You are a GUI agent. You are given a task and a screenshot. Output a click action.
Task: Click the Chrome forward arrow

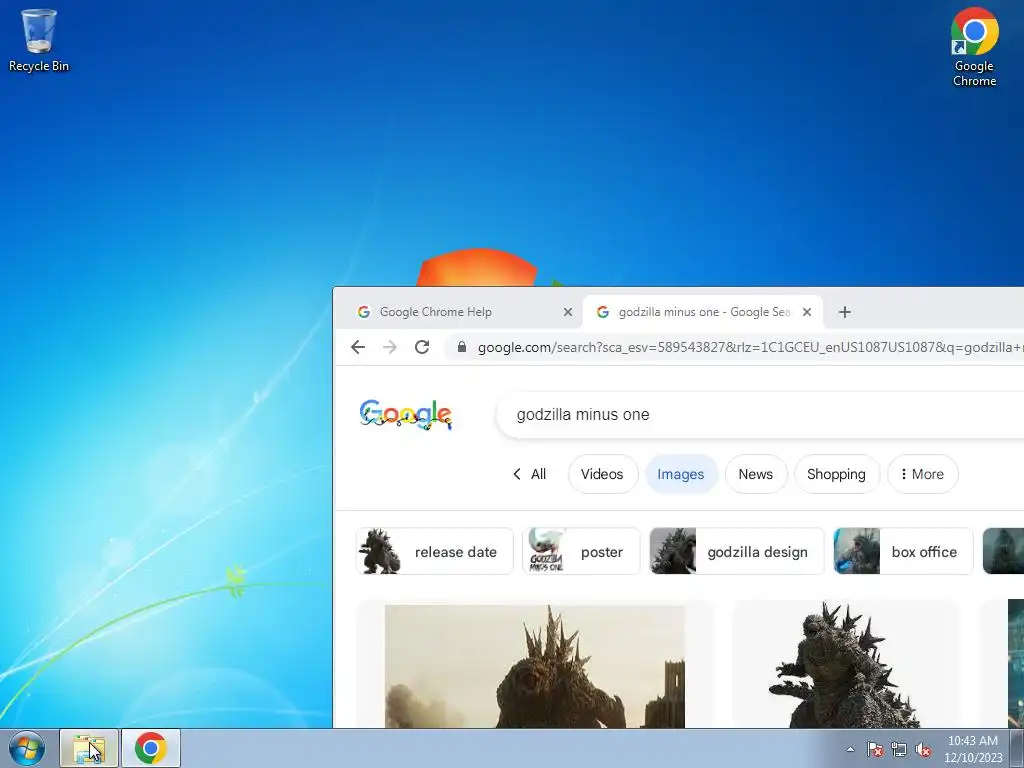coord(390,347)
